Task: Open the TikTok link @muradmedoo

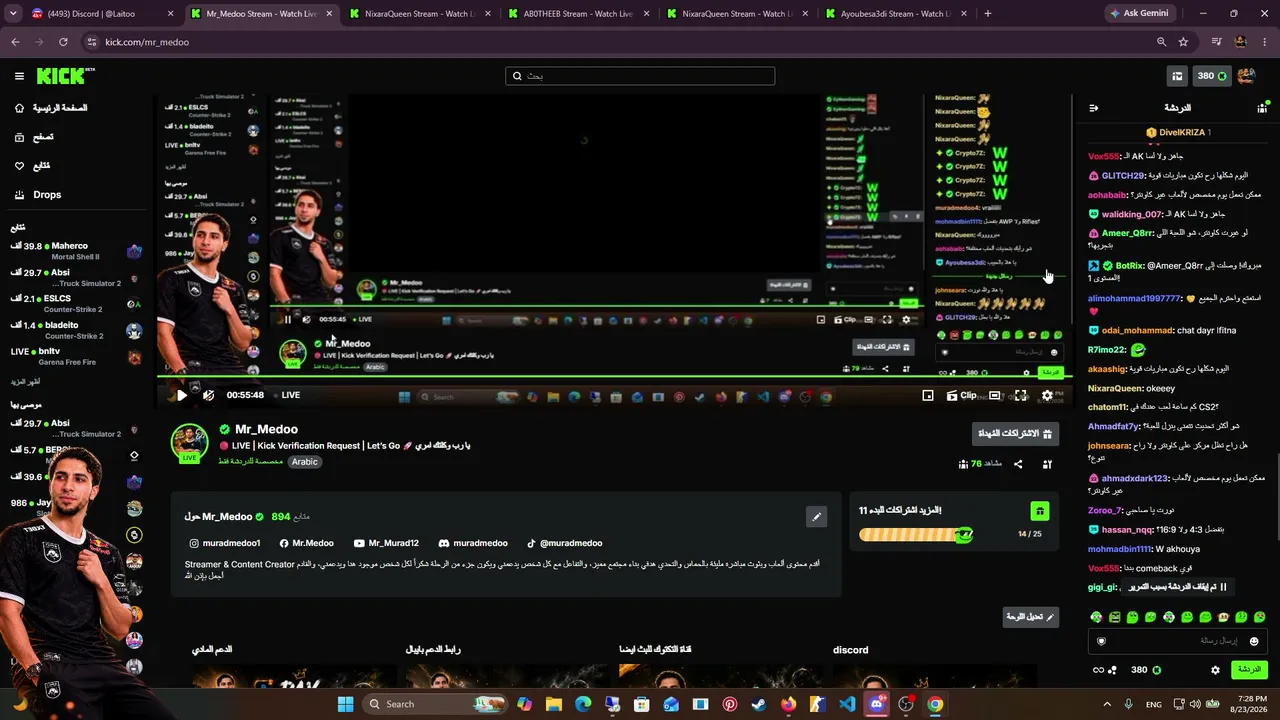Action: [x=565, y=543]
